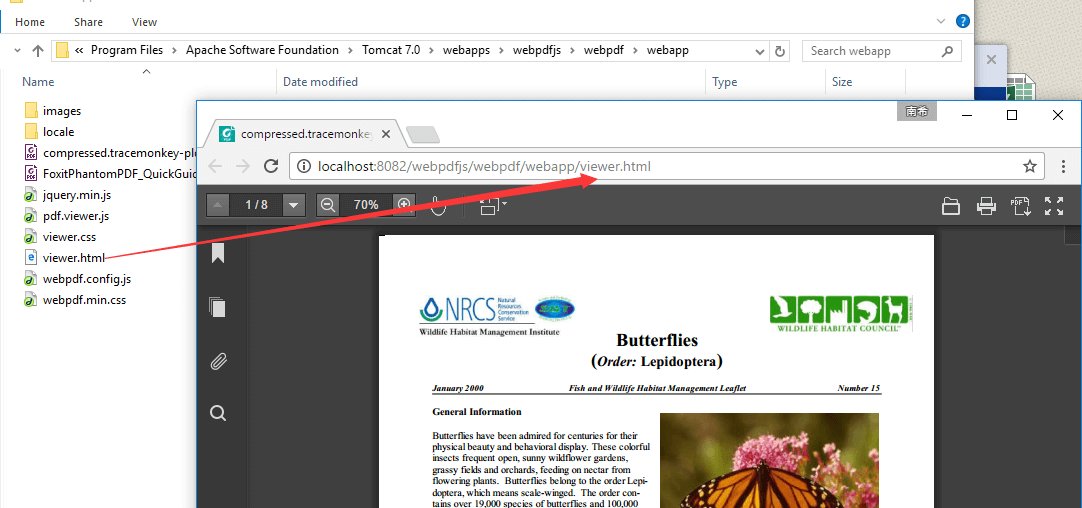Open address bar history dropdown in Explorer
The image size is (1082, 508).
[x=759, y=51]
